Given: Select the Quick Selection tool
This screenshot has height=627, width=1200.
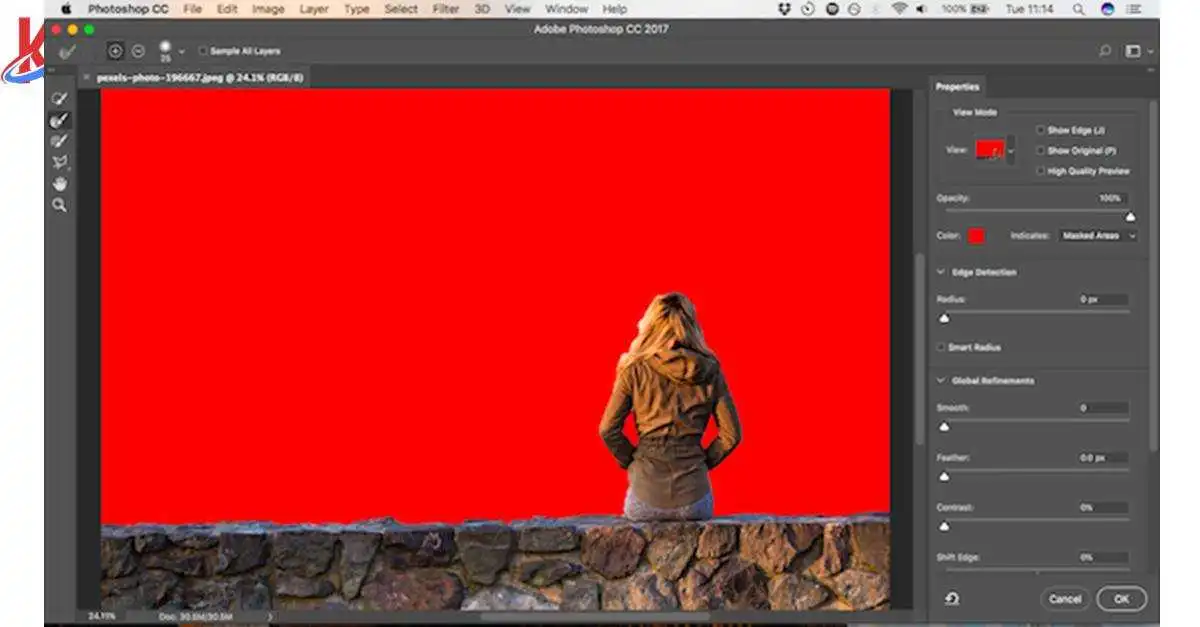Looking at the screenshot, I should pos(60,99).
